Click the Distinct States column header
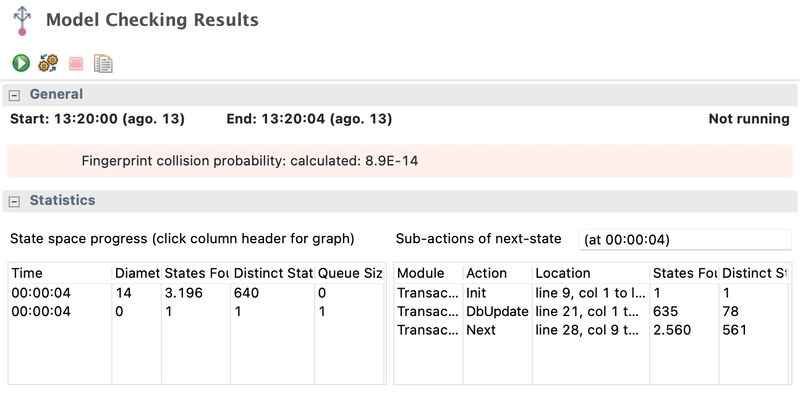Viewport: 800px width, 400px height. click(272, 273)
